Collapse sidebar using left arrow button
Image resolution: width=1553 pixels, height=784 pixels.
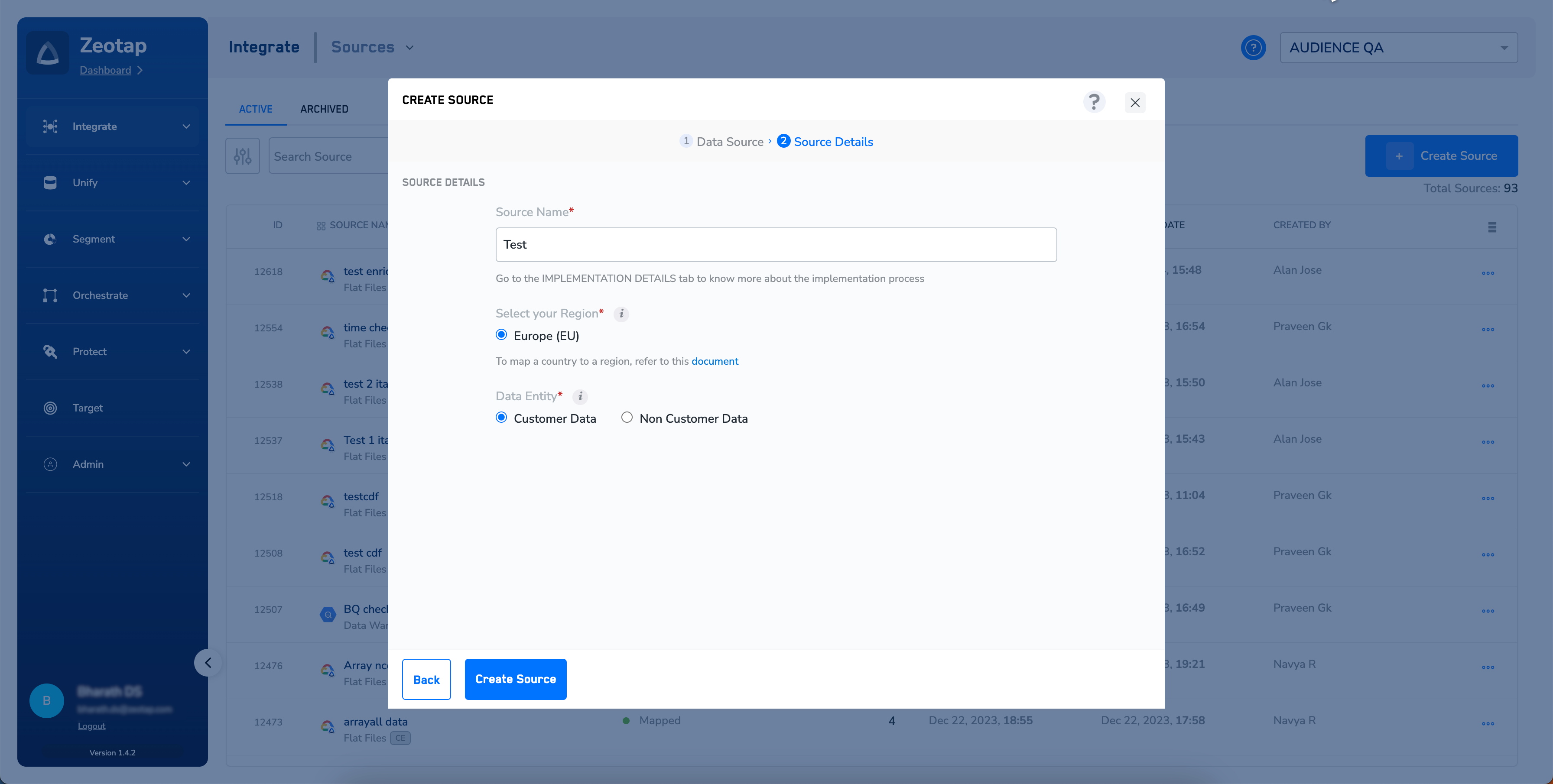click(x=208, y=663)
